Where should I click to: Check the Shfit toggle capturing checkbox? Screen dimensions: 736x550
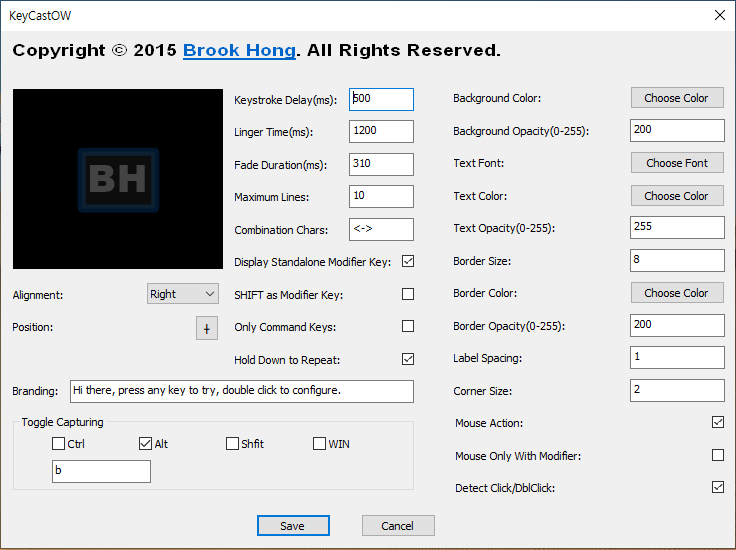232,443
